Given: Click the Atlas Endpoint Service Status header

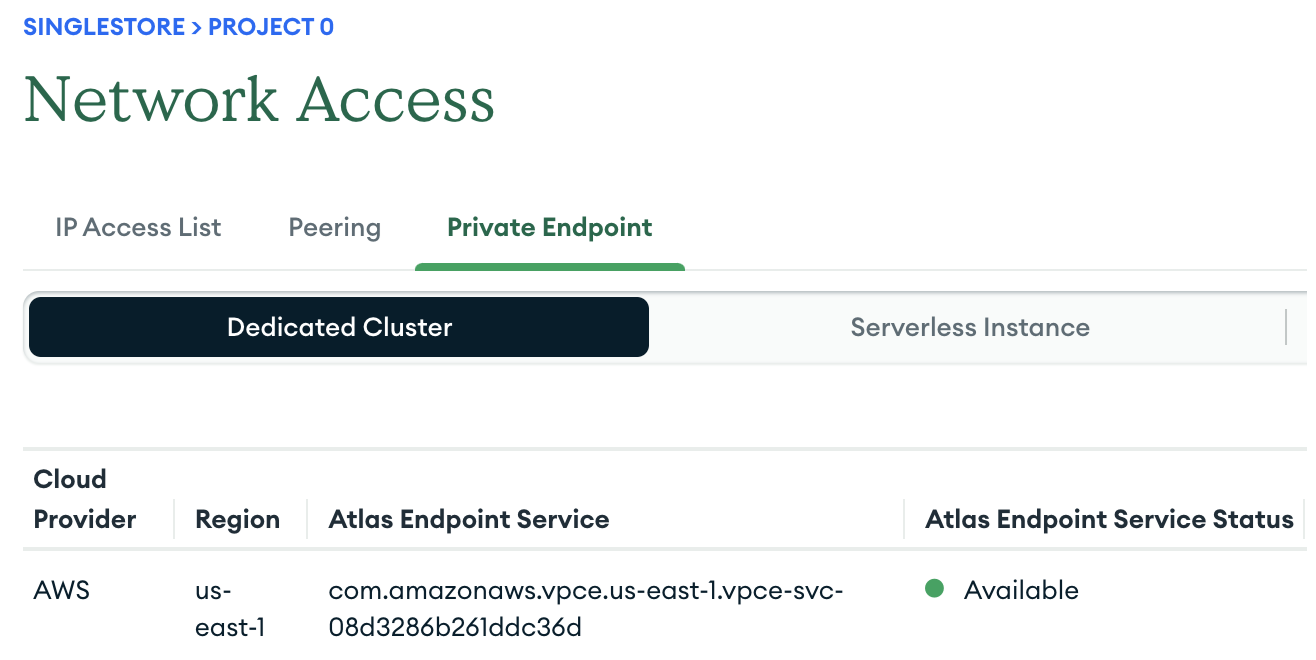Looking at the screenshot, I should (1110, 519).
